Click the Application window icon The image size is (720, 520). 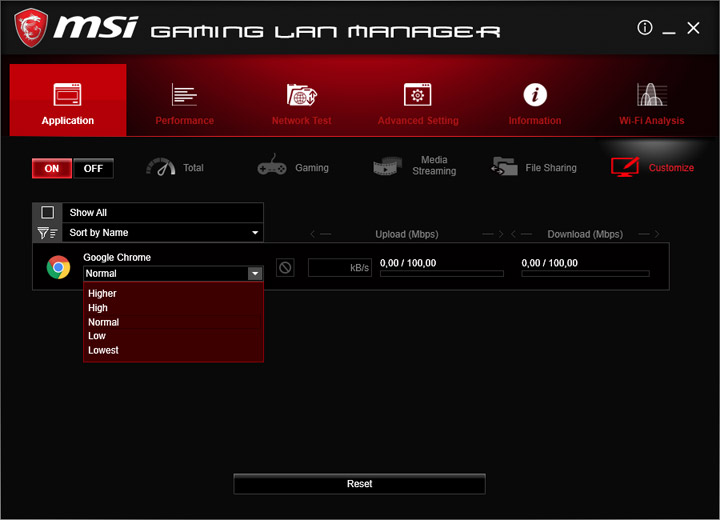(68, 95)
